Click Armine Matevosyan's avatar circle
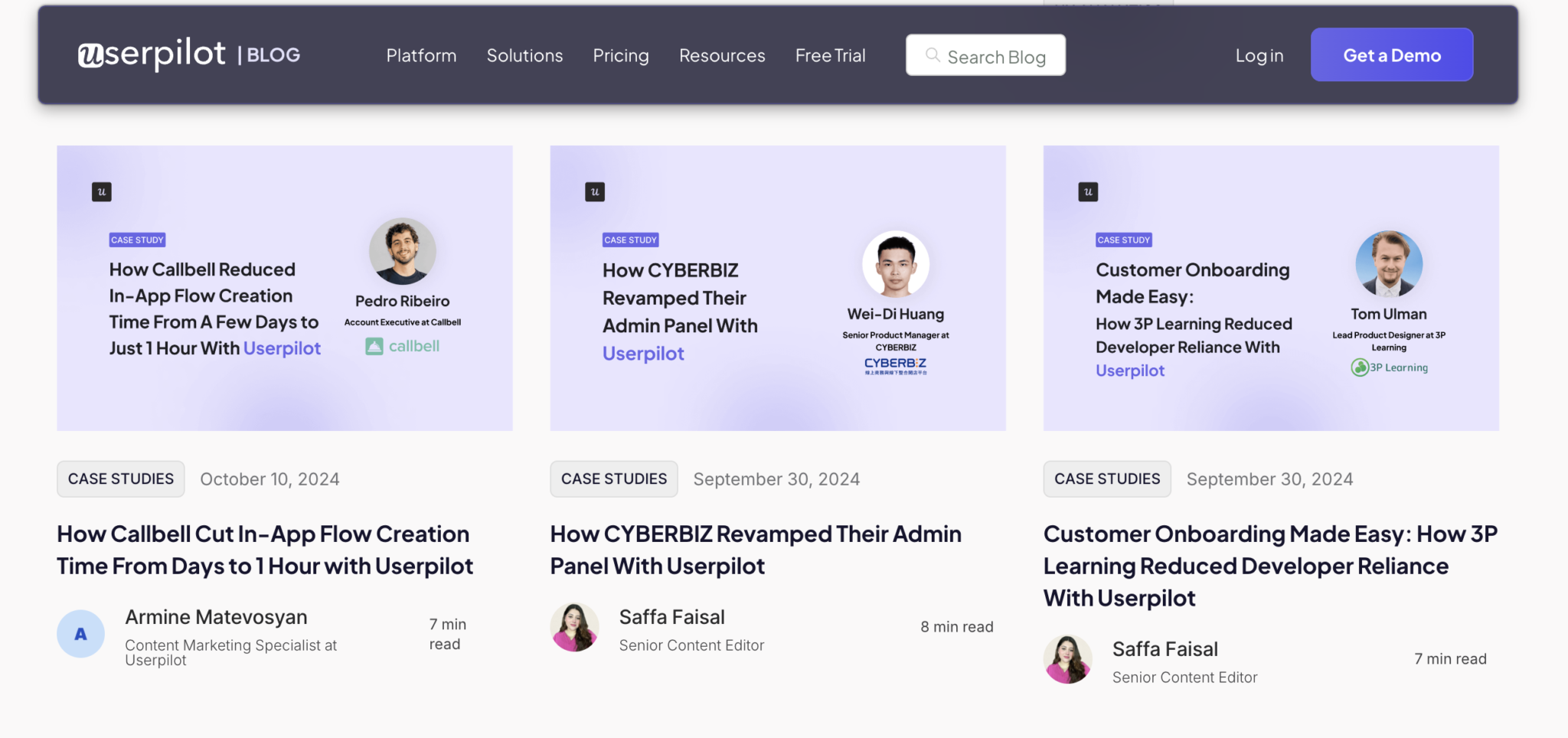Image resolution: width=1568 pixels, height=738 pixels. (80, 634)
